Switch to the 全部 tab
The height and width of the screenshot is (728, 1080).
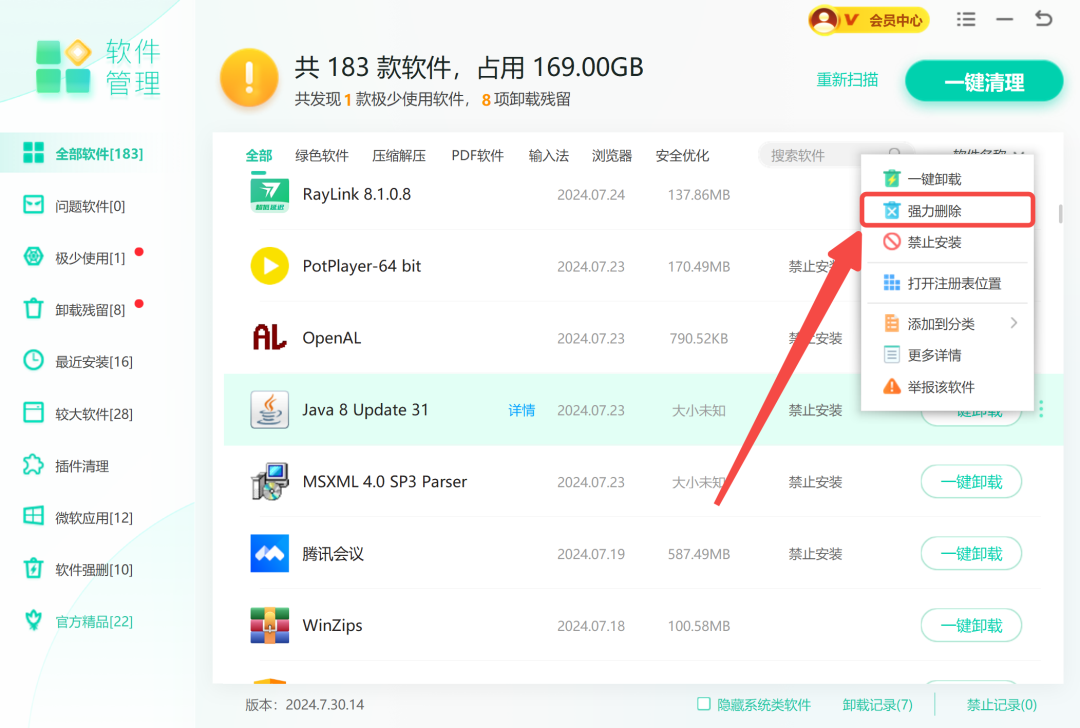(x=259, y=156)
